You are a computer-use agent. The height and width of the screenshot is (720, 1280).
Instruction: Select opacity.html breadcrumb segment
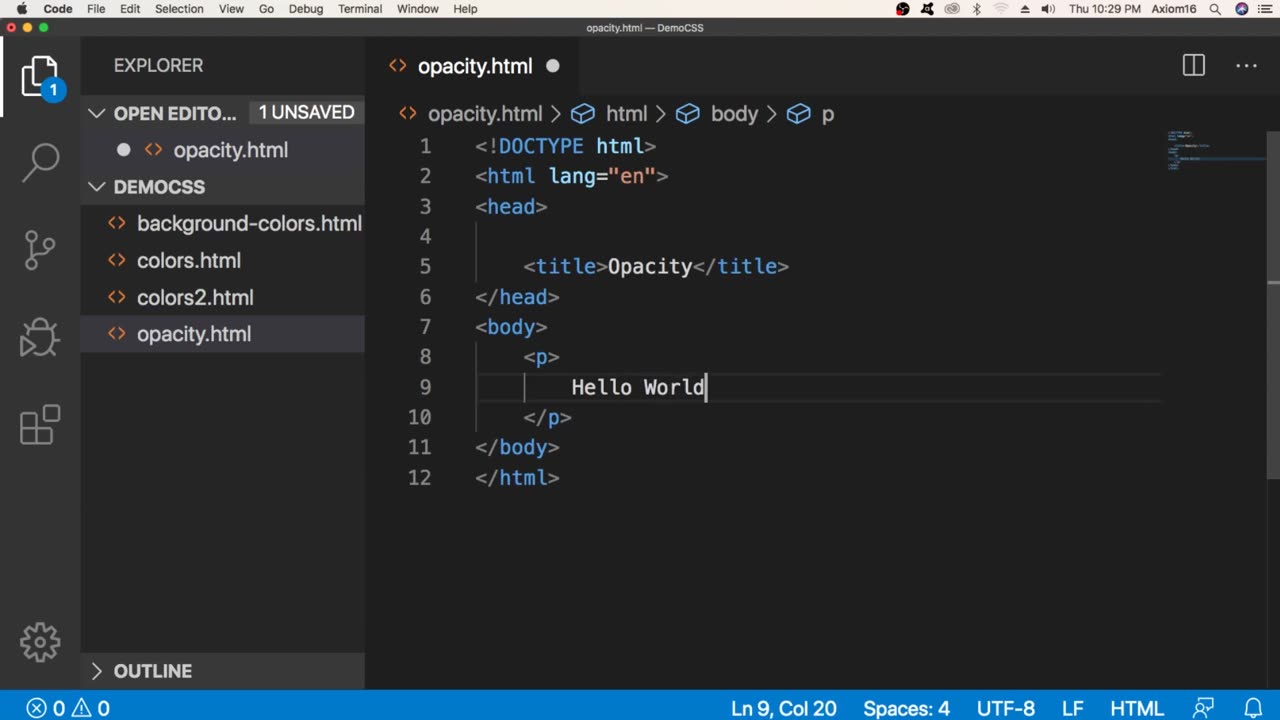point(485,114)
